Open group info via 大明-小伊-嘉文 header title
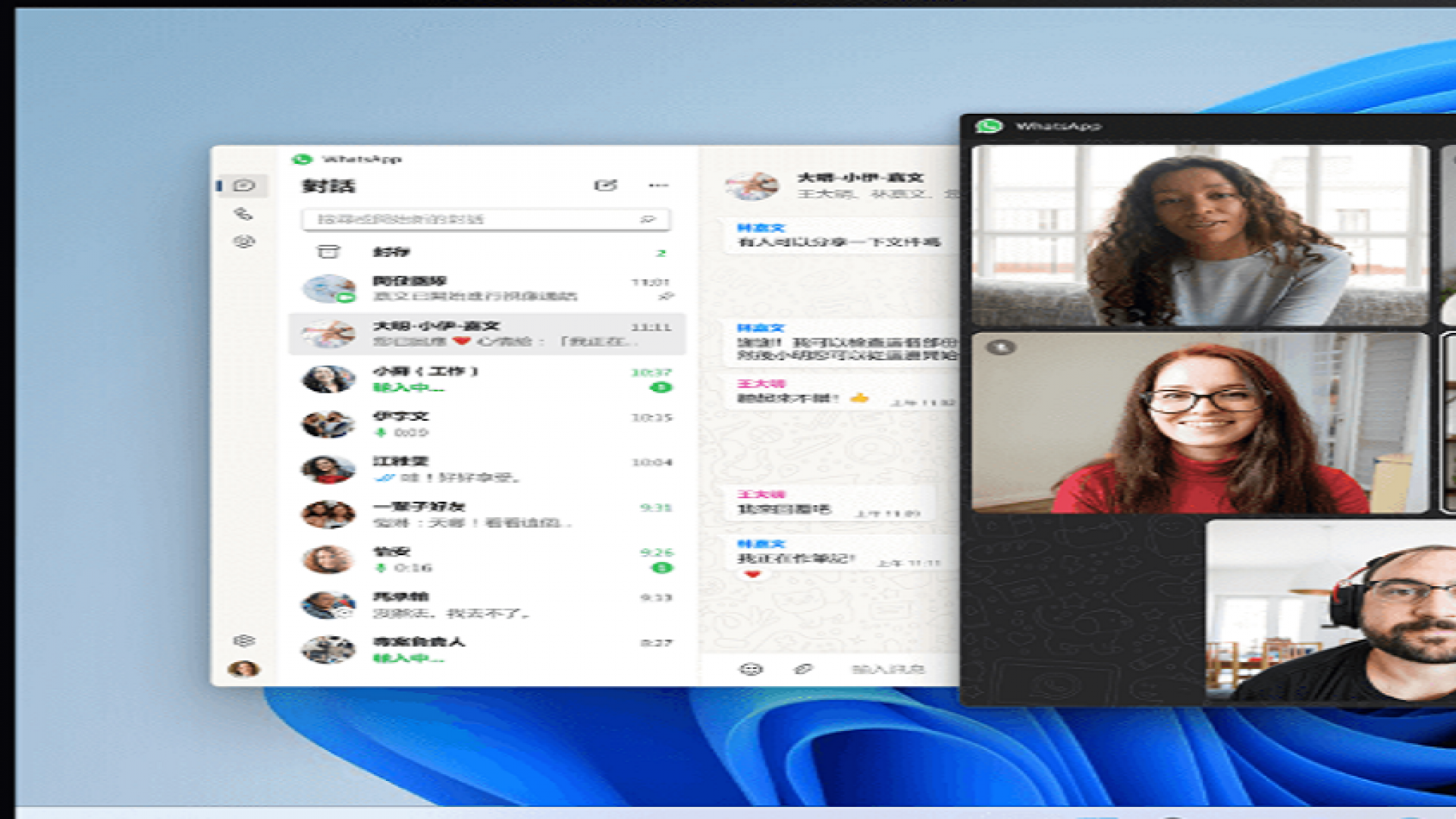Screen dimensions: 1456x819 [860, 177]
